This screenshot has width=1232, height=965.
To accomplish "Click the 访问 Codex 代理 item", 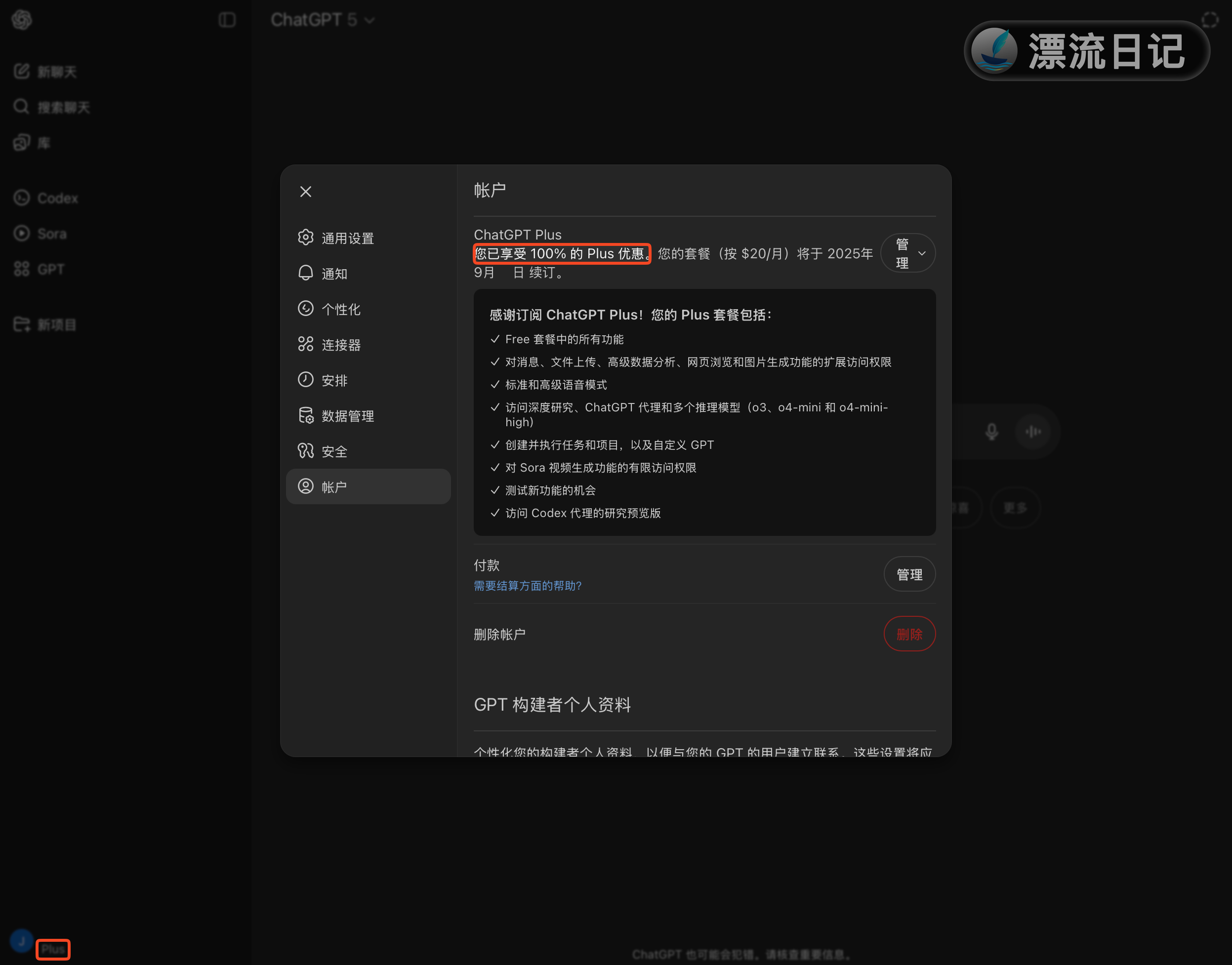I will [583, 513].
